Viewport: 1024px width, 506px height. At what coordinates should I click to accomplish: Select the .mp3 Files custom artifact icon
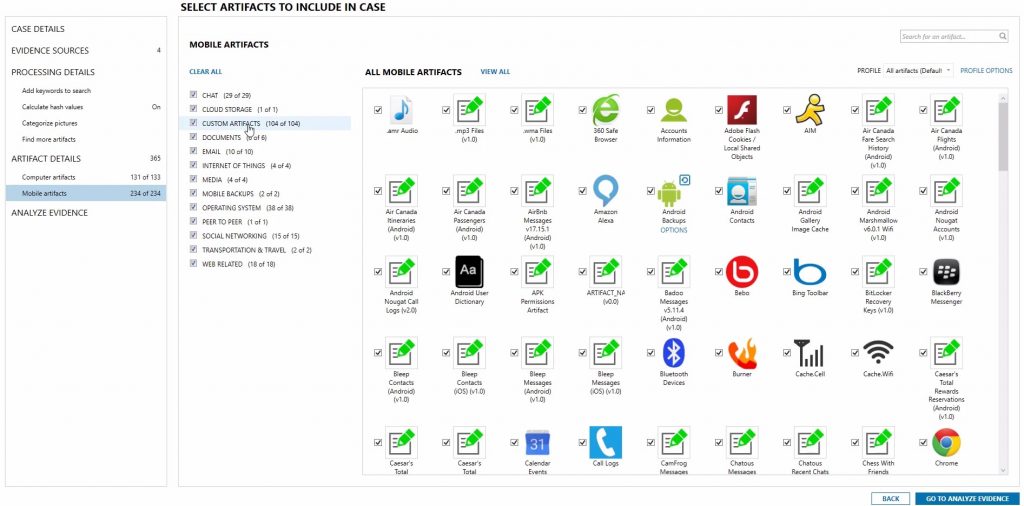pos(470,110)
